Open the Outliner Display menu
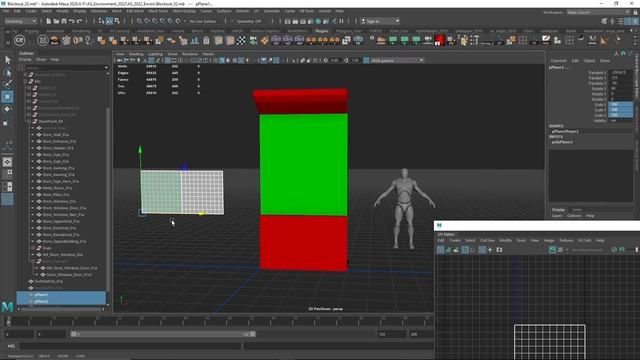Screen dimensions: 640x360 tap(25, 60)
